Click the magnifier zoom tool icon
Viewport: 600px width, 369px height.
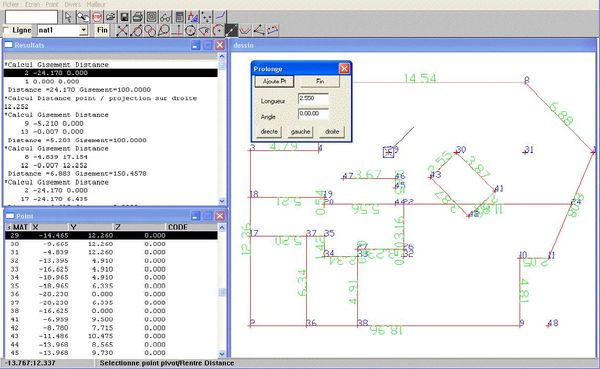[x=82, y=17]
